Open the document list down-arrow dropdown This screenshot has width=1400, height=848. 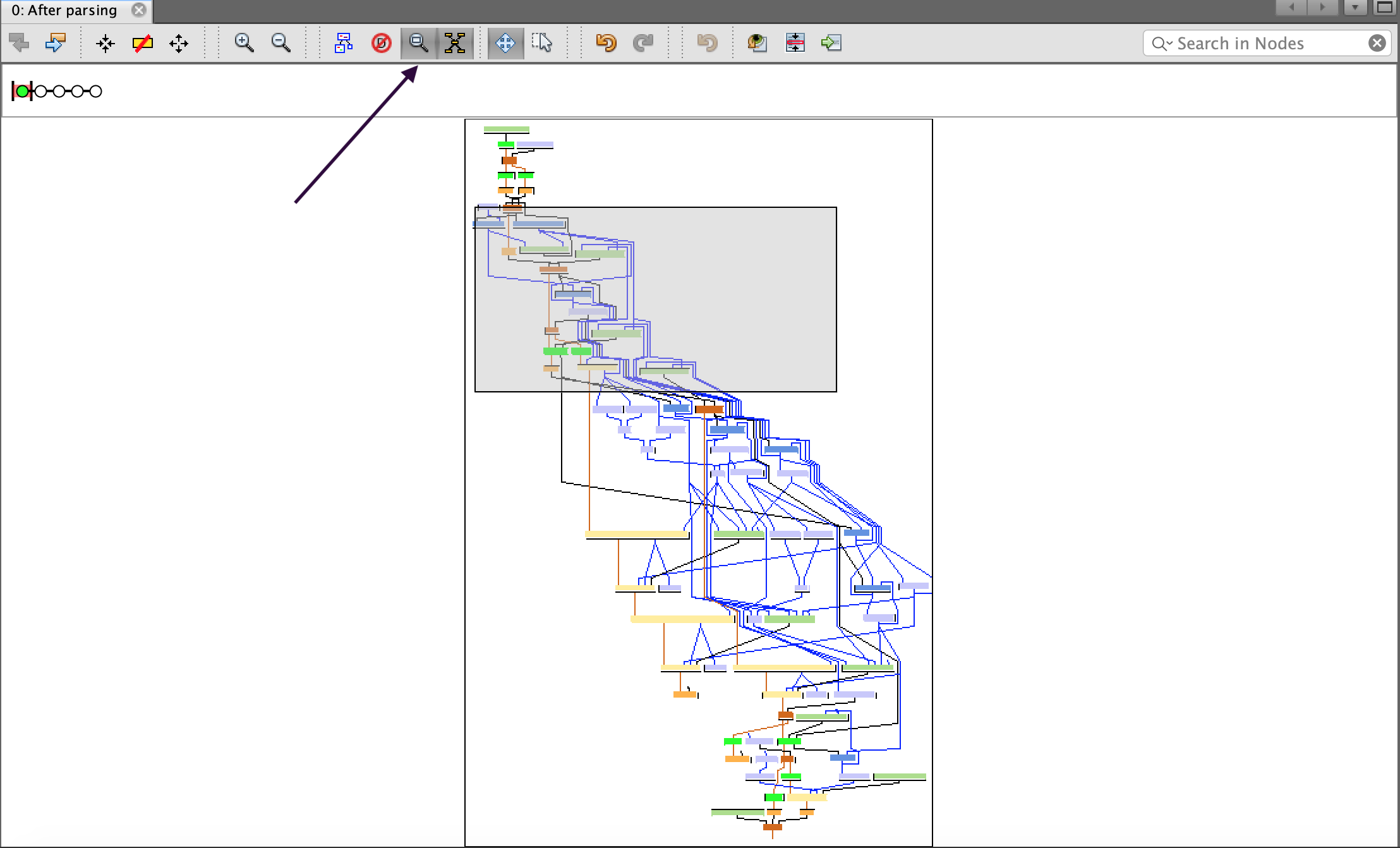point(1355,8)
